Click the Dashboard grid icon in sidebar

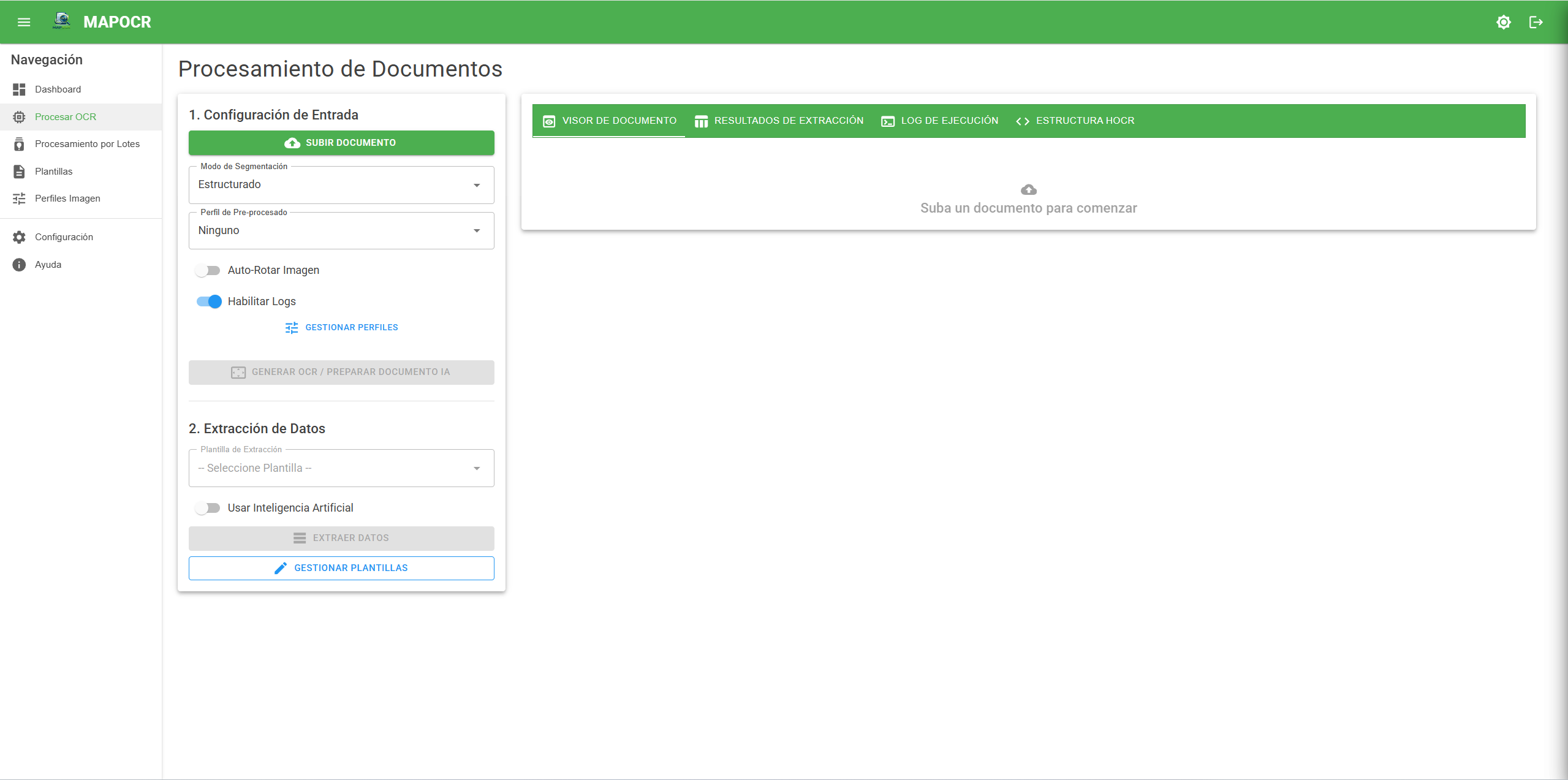19,89
